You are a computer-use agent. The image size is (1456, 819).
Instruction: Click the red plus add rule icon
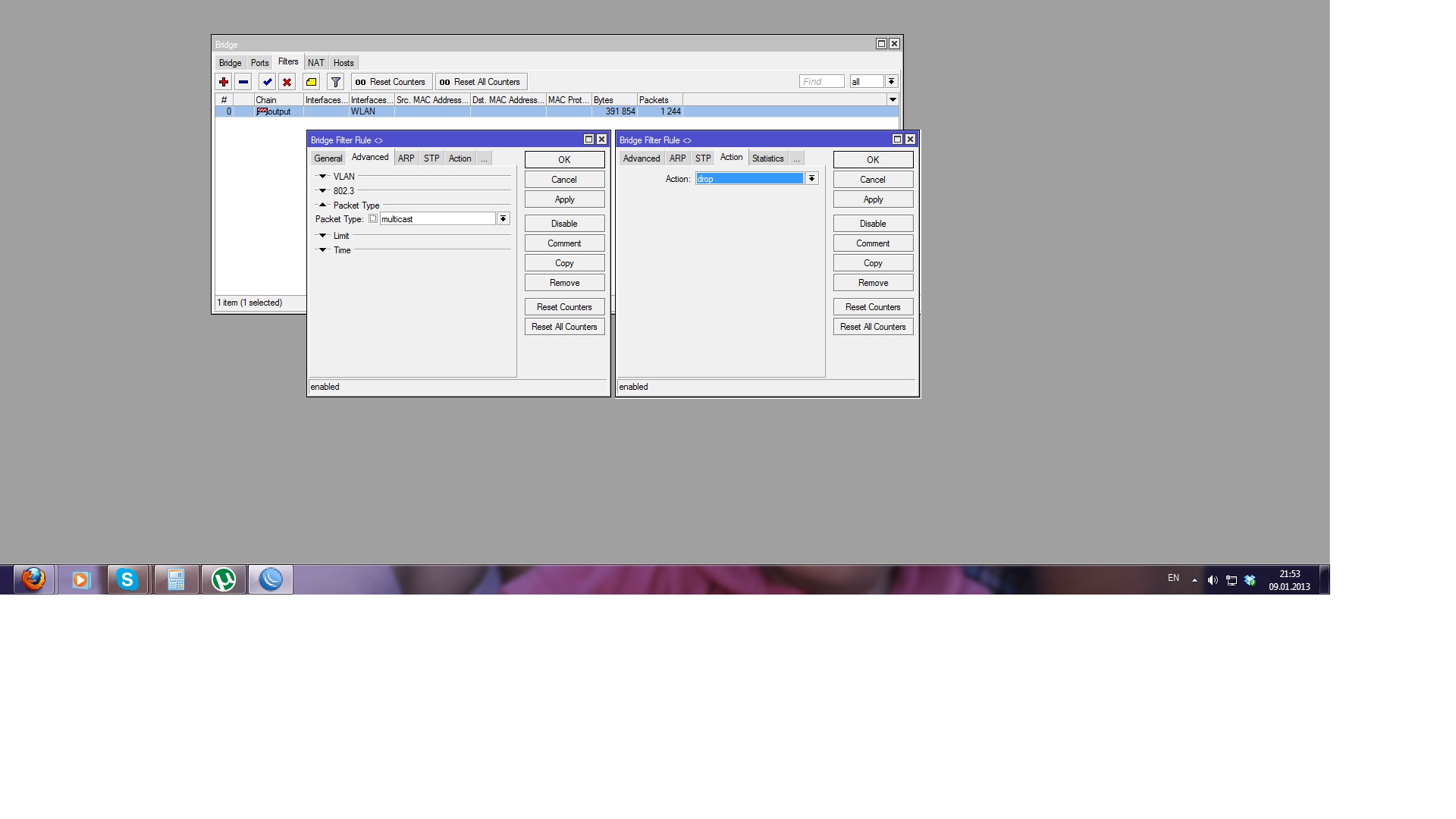click(224, 82)
